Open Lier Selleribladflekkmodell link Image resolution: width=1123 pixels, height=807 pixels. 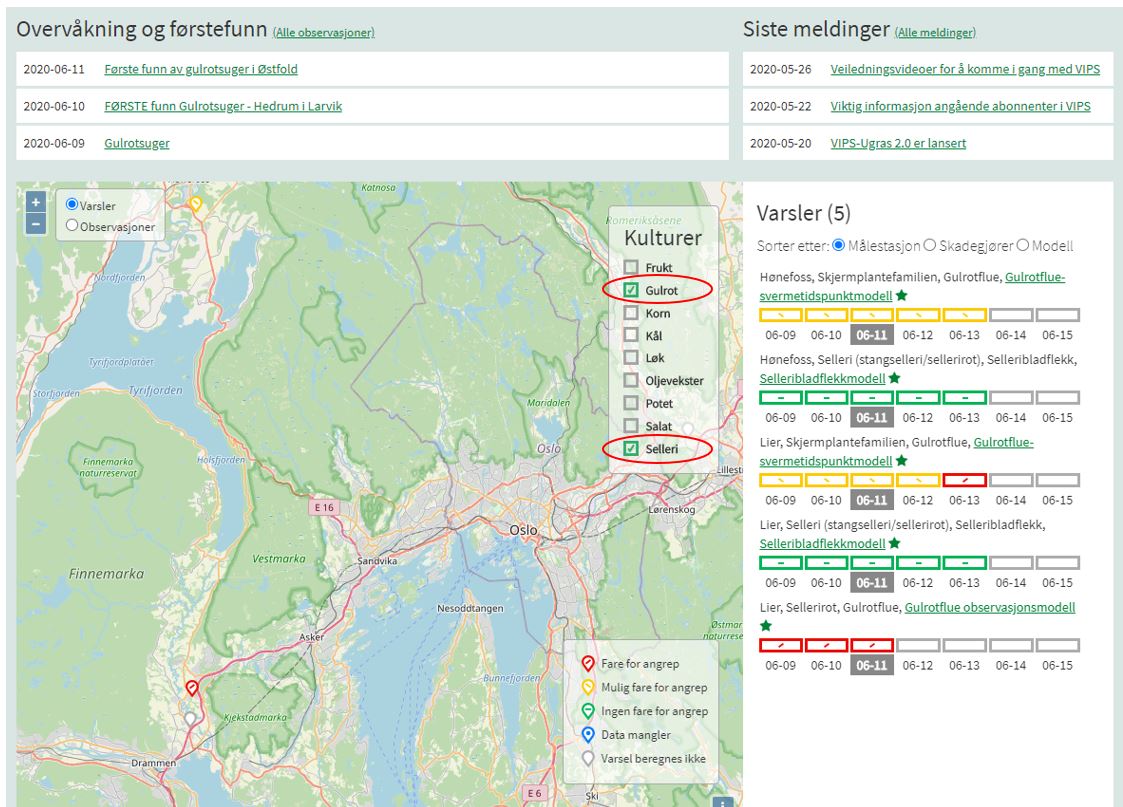tap(823, 543)
